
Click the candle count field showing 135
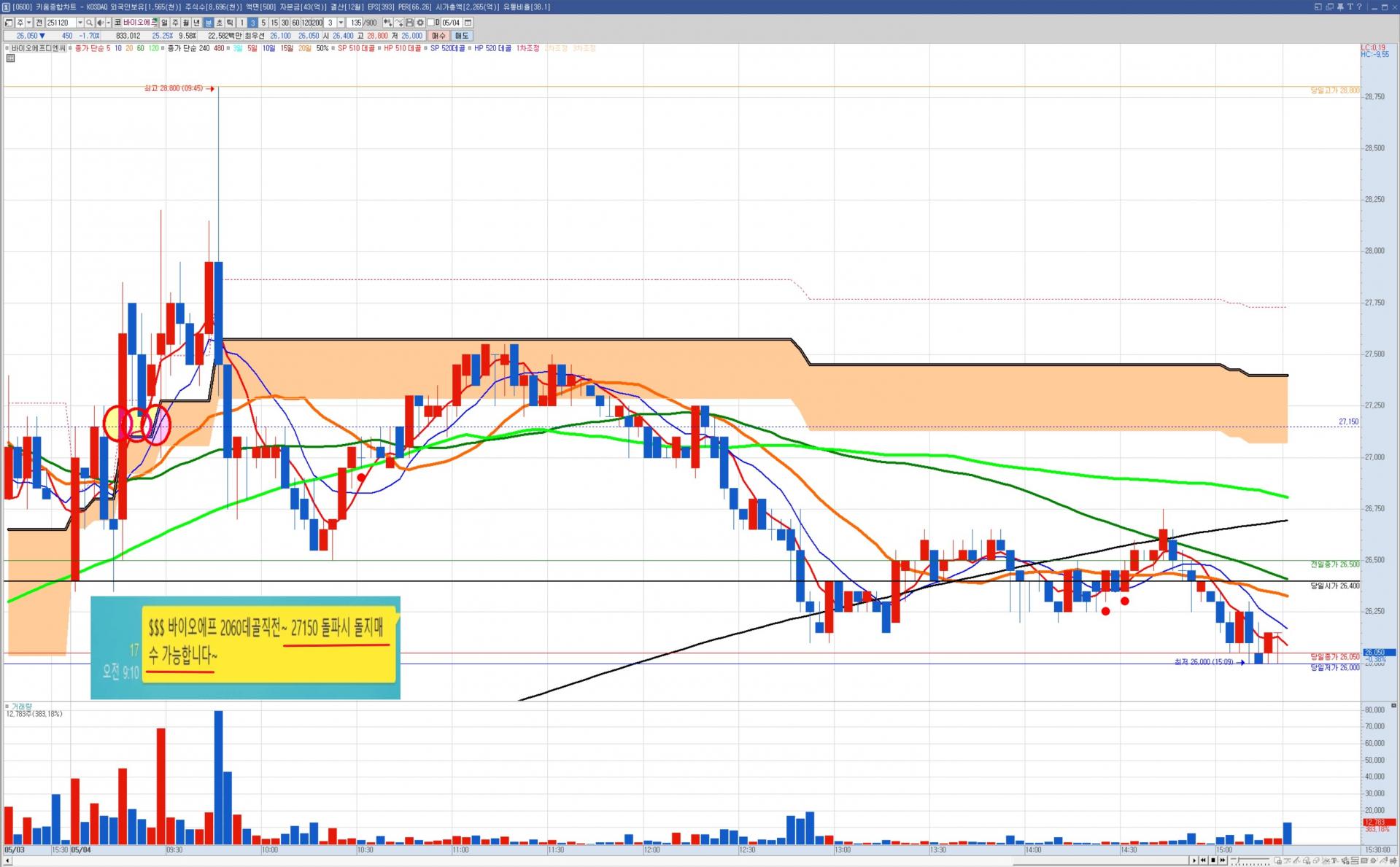[x=355, y=23]
